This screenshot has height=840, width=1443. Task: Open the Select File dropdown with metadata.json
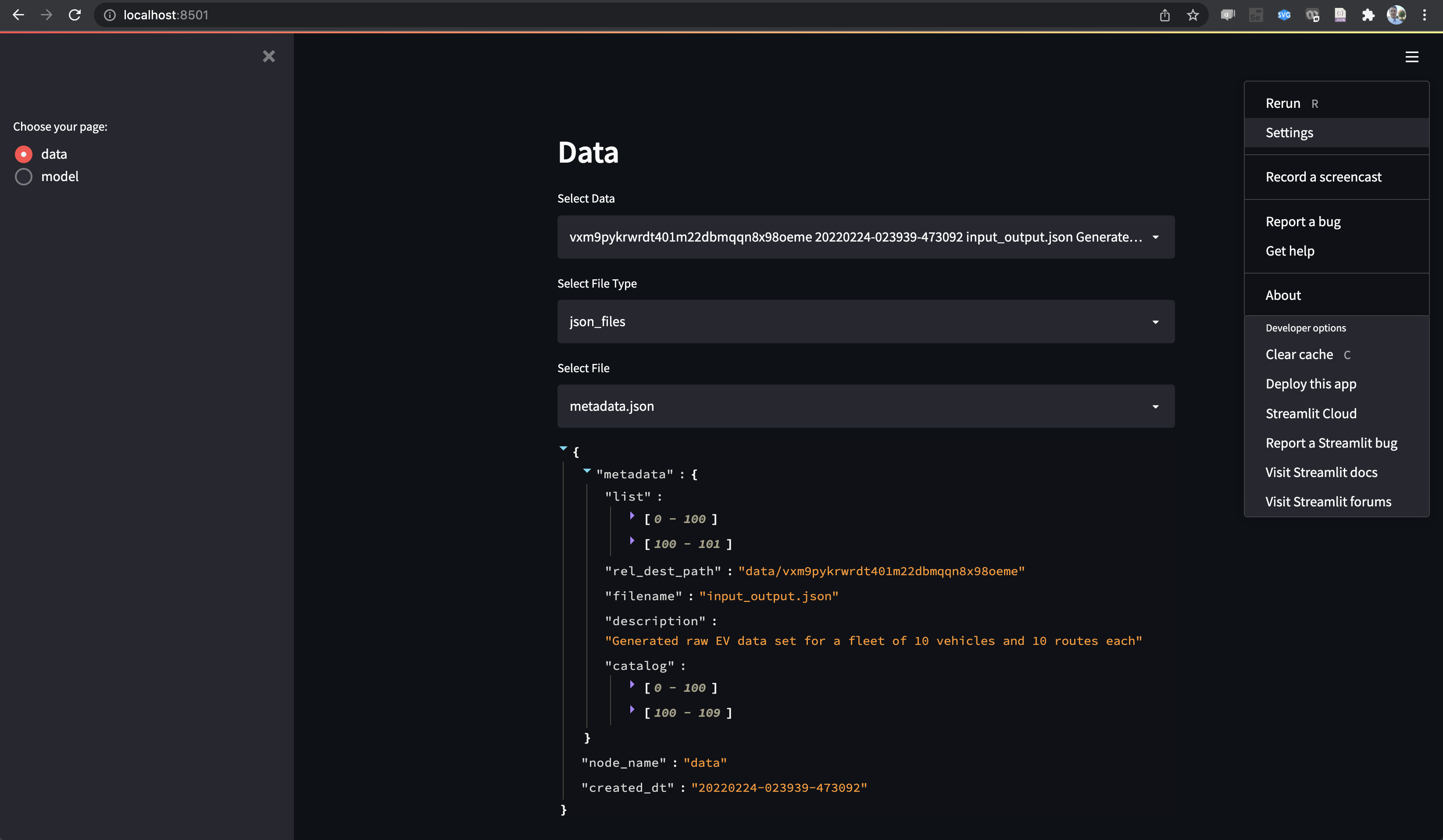866,406
